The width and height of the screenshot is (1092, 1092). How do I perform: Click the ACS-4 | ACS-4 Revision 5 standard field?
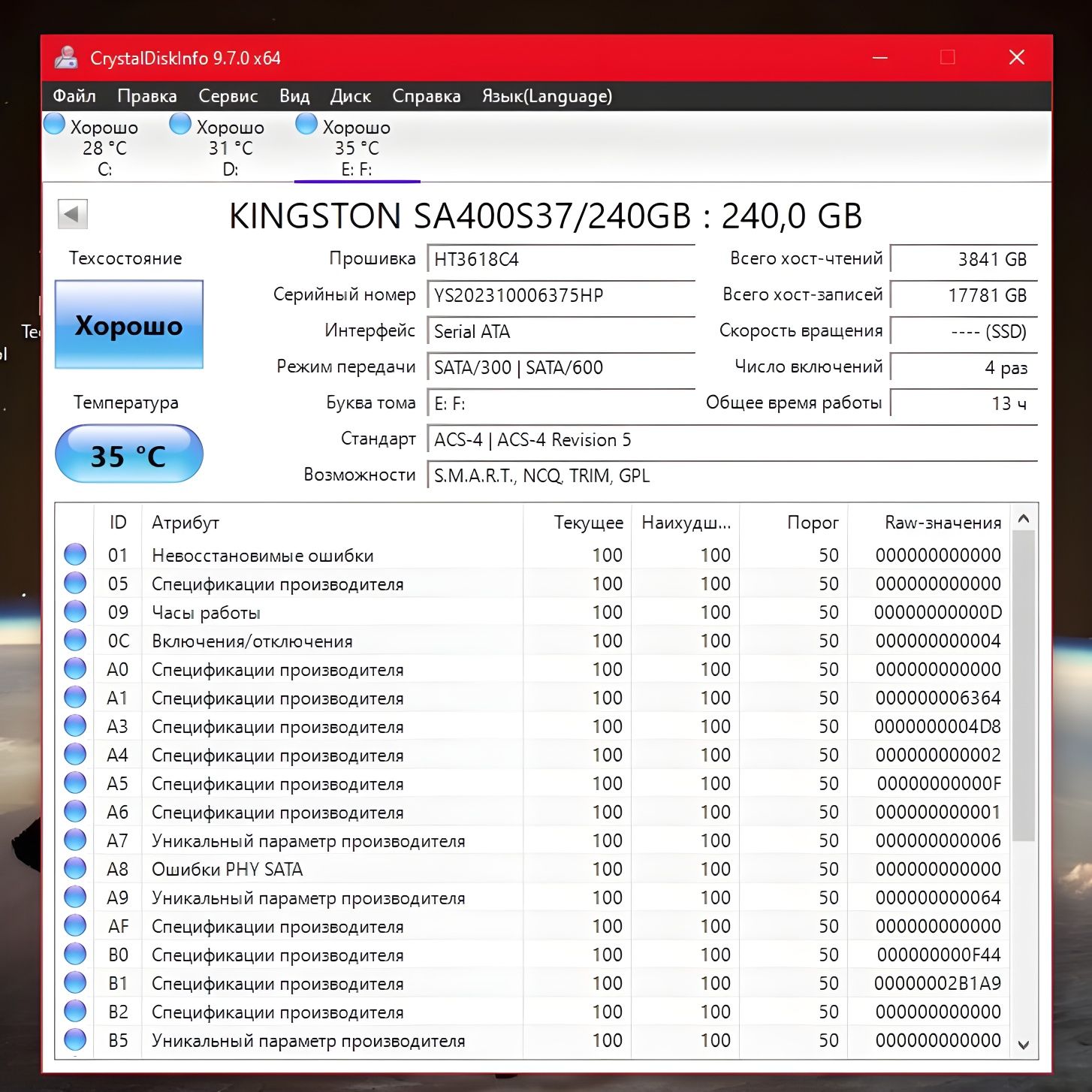(732, 440)
